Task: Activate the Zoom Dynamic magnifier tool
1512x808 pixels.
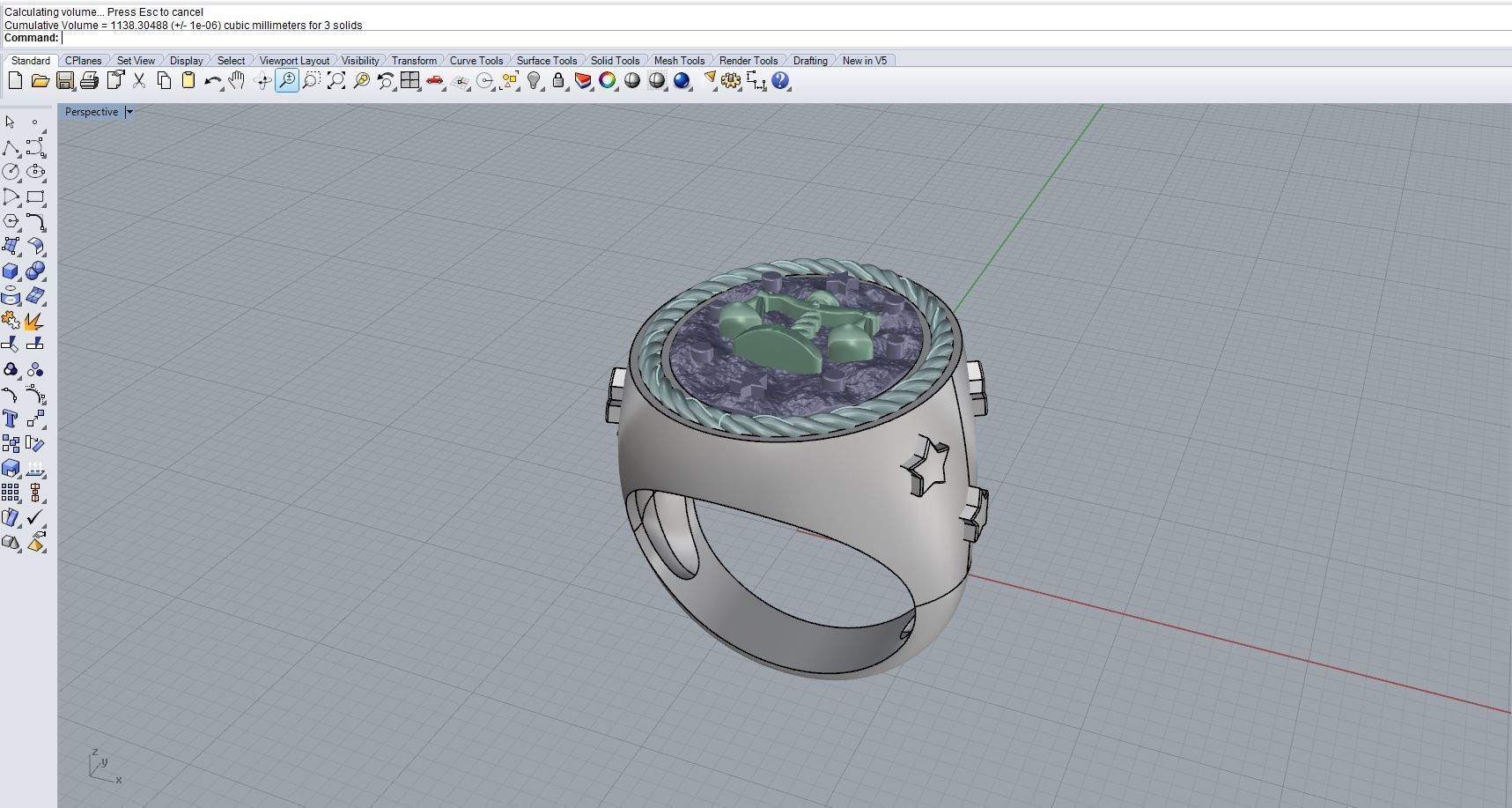Action: 287,81
